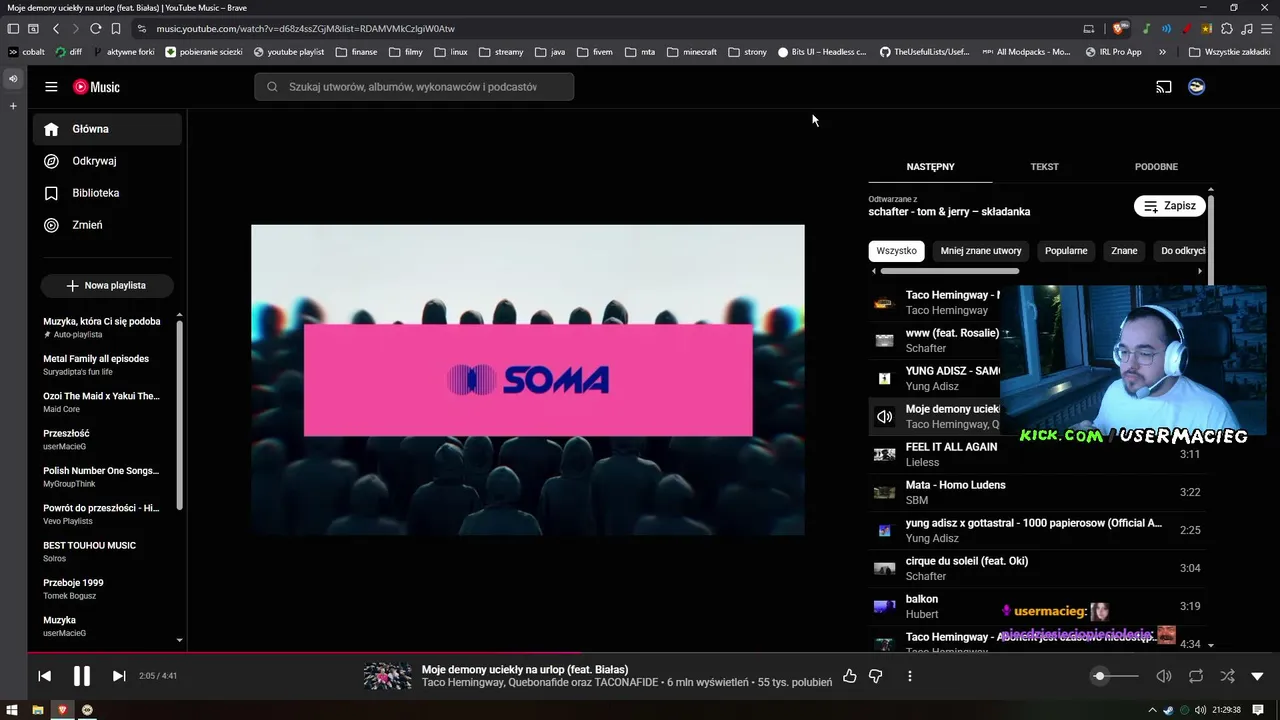Go to Główna home page
The width and height of the screenshot is (1280, 720).
pyautogui.click(x=107, y=129)
